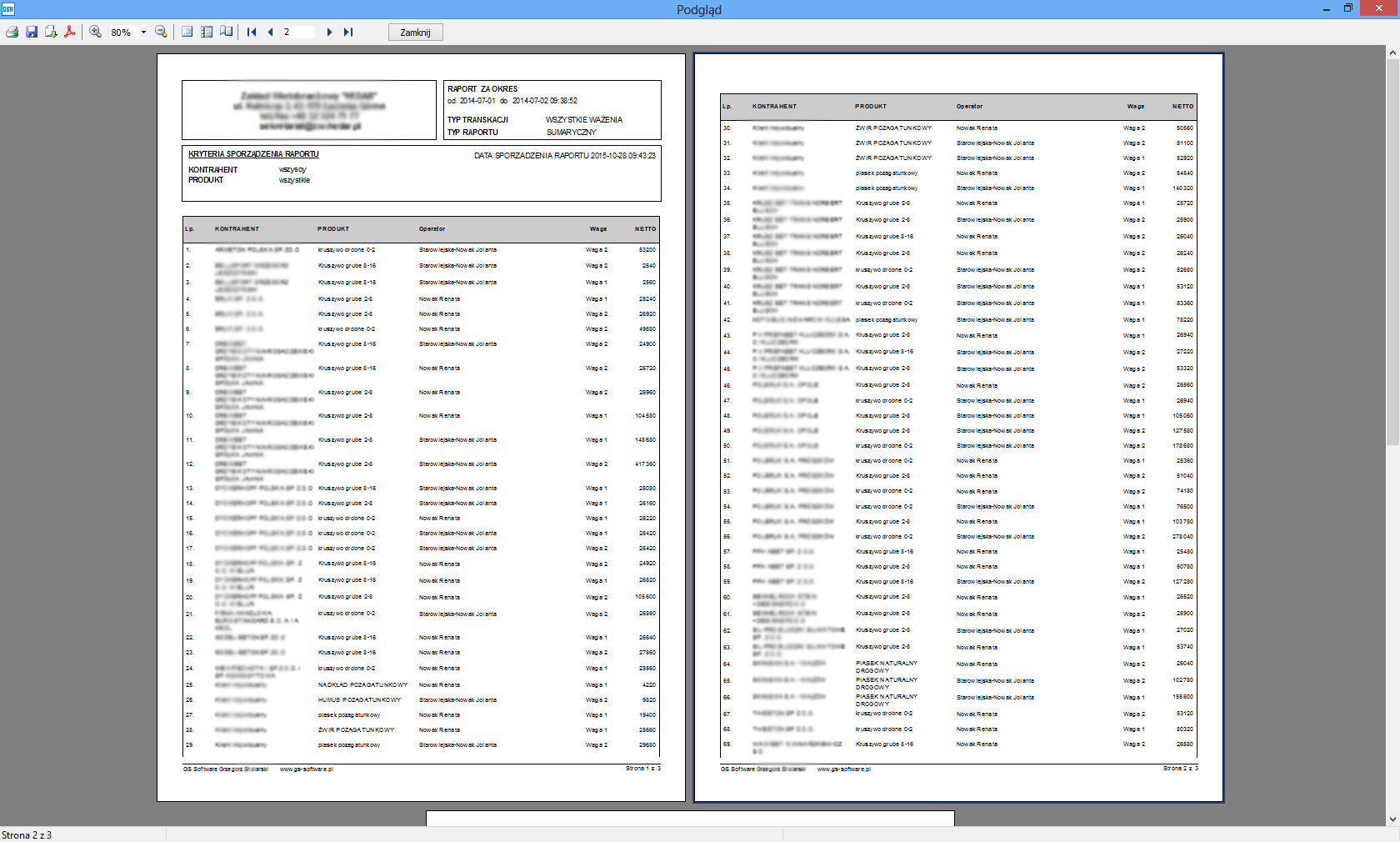This screenshot has width=1400, height=842.
Task: Zoom out with the magnifier minus icon
Action: pos(162,32)
